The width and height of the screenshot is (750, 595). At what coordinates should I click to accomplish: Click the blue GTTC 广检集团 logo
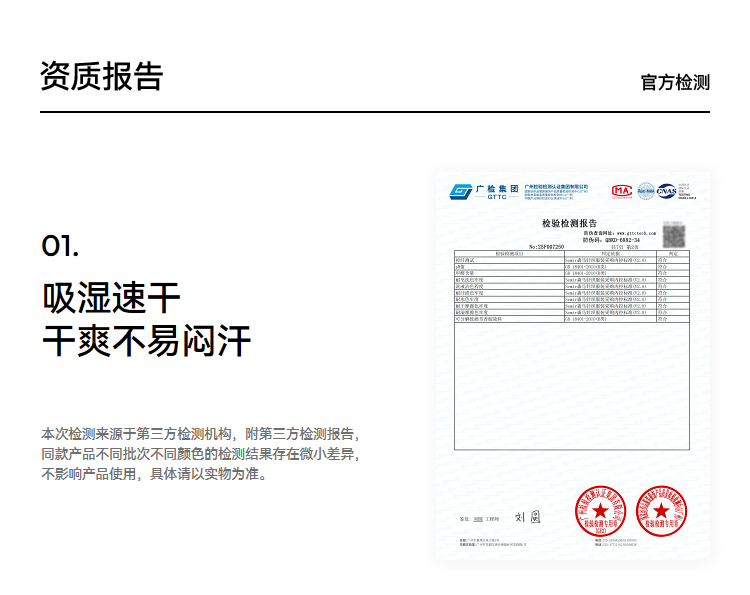click(x=484, y=192)
